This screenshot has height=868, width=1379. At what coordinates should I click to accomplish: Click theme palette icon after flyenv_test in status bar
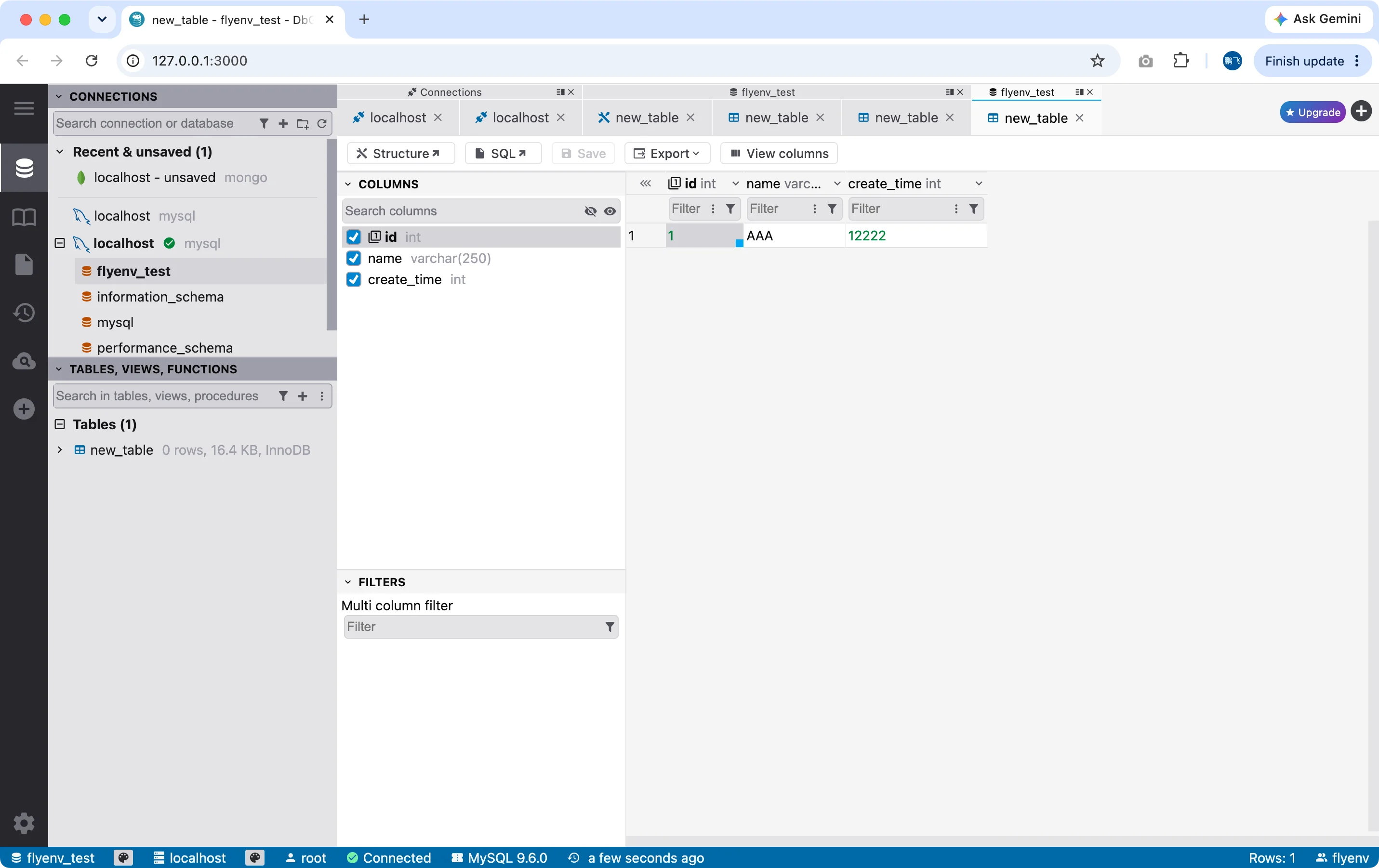(123, 857)
